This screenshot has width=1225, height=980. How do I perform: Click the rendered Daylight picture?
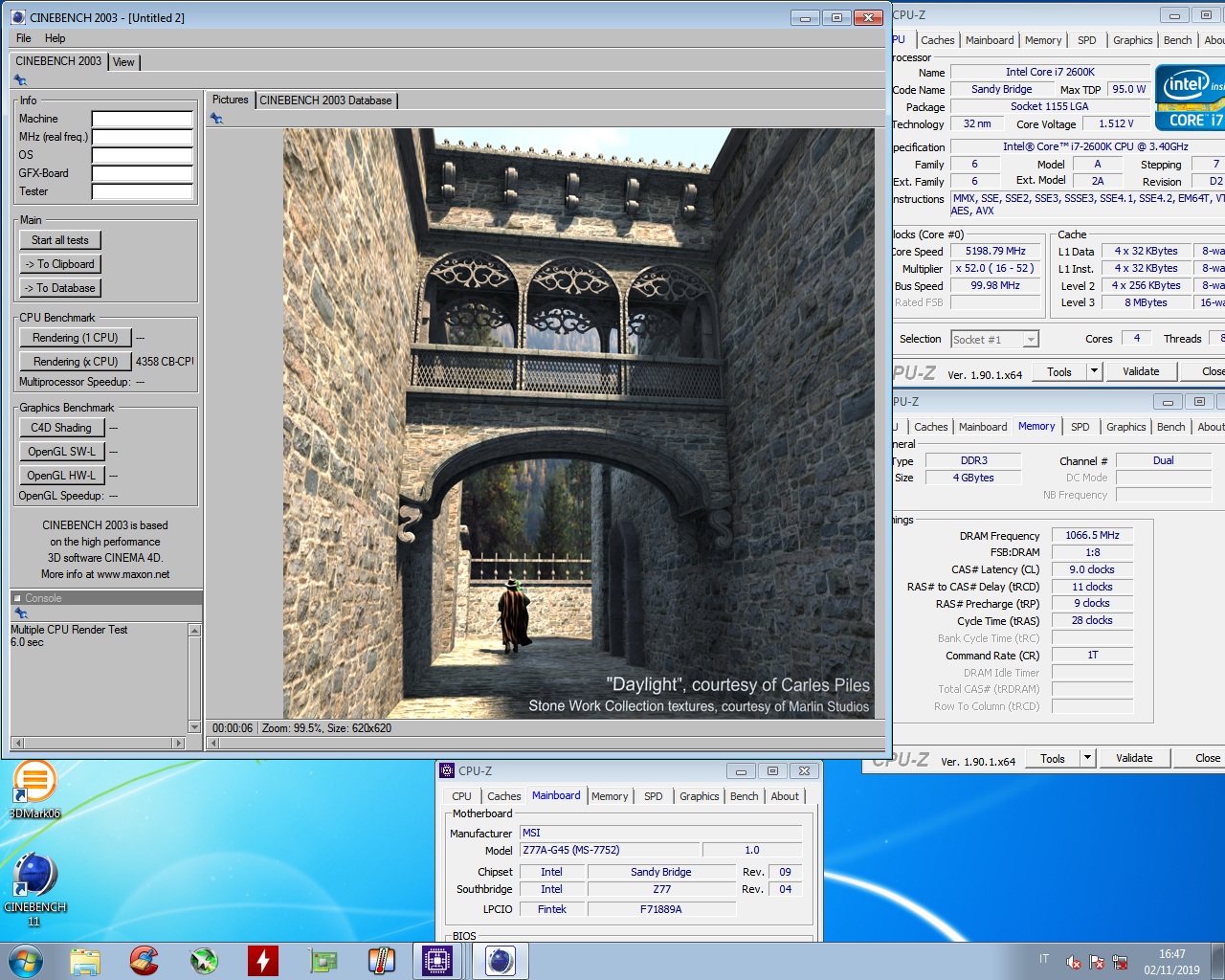[579, 423]
